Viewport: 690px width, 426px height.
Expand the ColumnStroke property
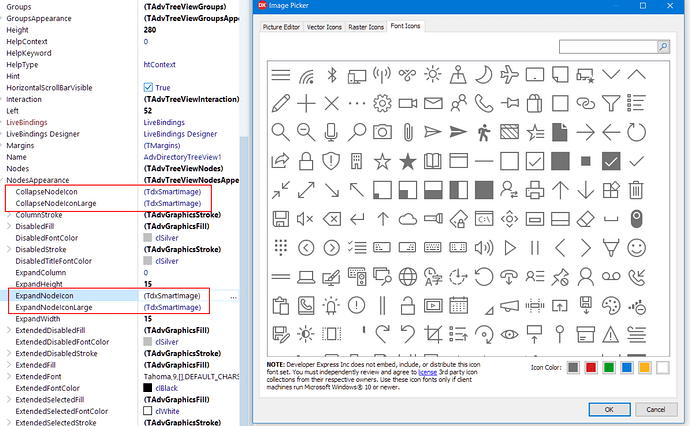pos(9,215)
